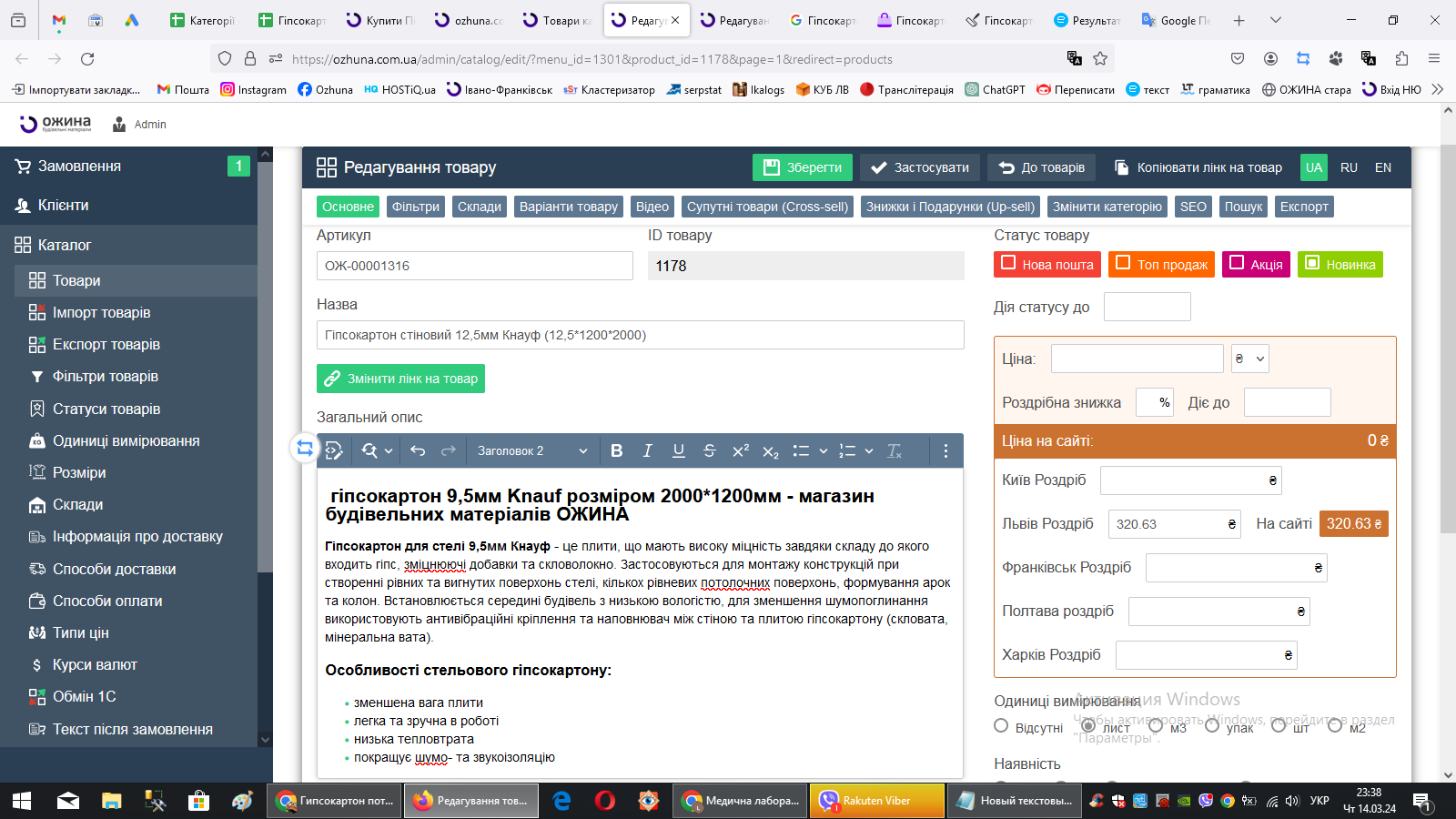Toggle subscript in editor toolbar
1456x819 pixels.
(x=771, y=450)
